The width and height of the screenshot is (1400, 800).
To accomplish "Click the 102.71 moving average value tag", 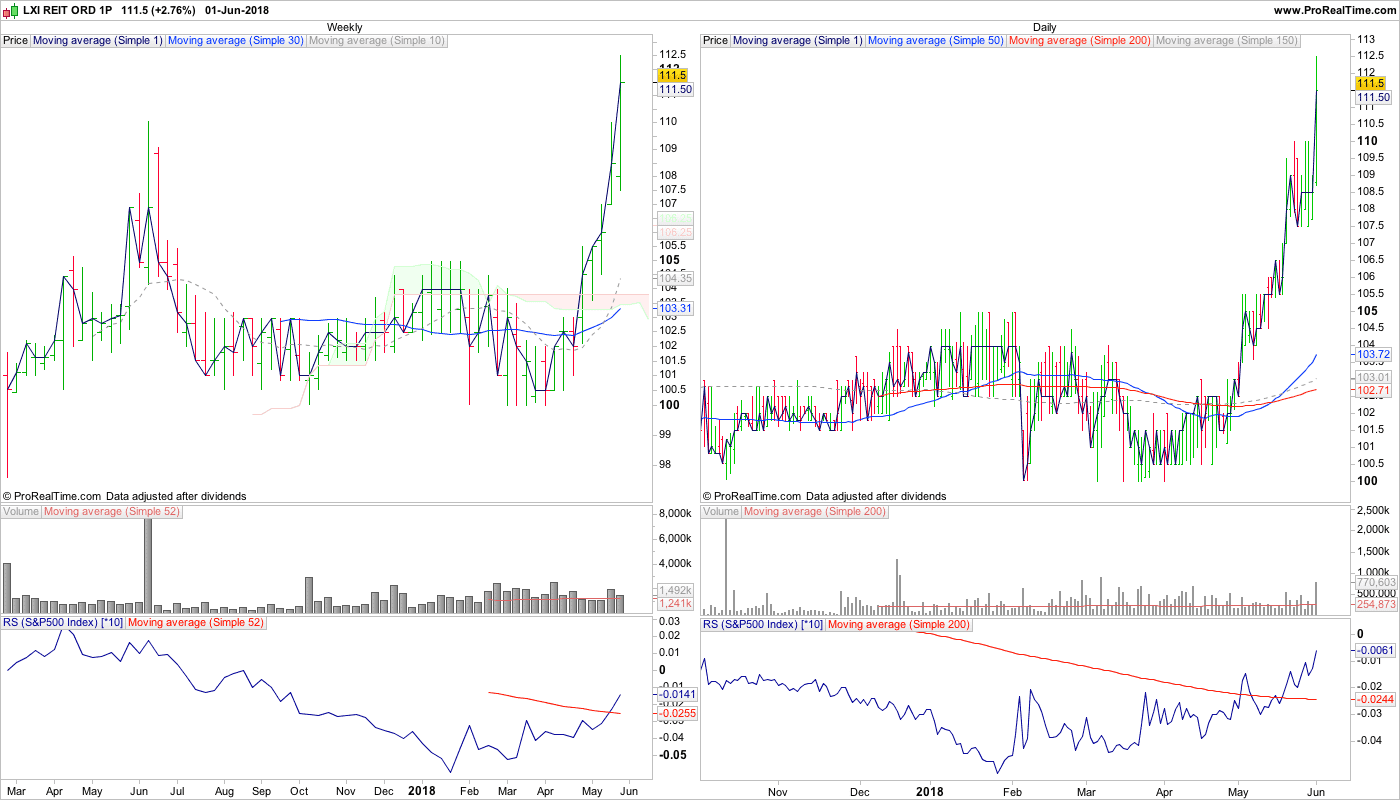I will click(1372, 389).
